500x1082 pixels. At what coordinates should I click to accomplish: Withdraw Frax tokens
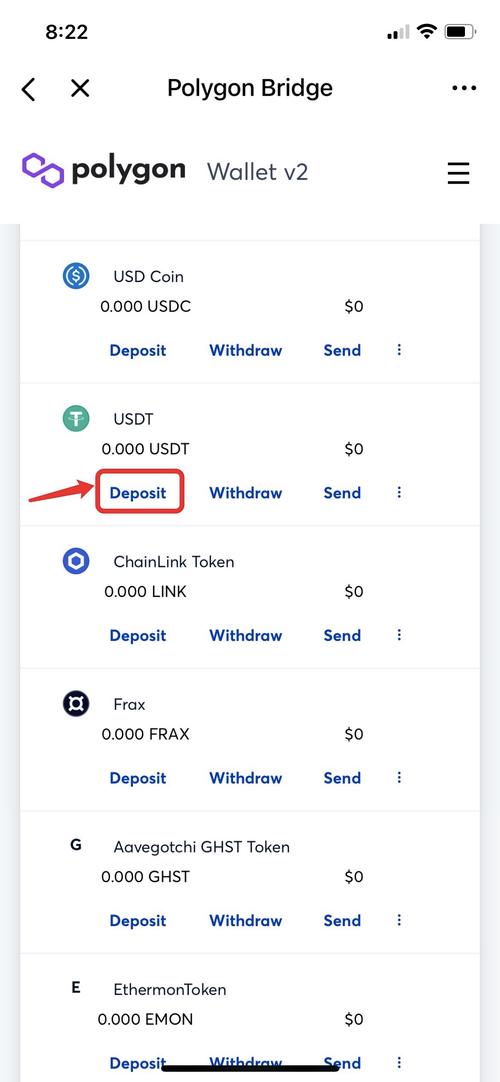click(246, 778)
